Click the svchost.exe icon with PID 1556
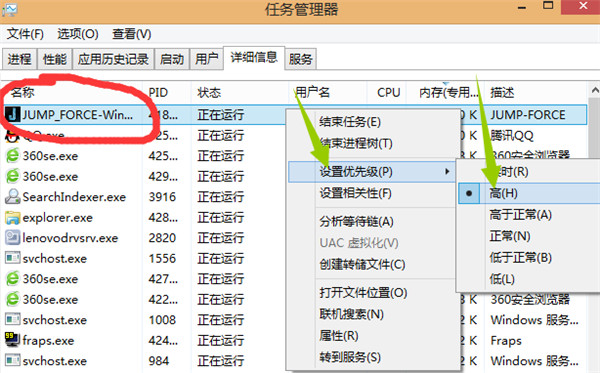The height and width of the screenshot is (373, 600). tap(12, 258)
